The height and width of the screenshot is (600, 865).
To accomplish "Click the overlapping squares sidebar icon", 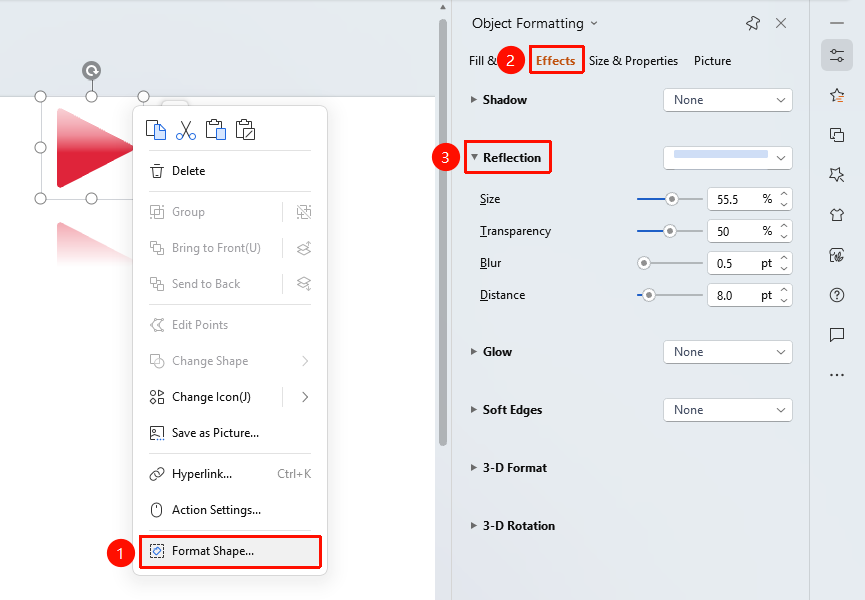I will click(837, 135).
